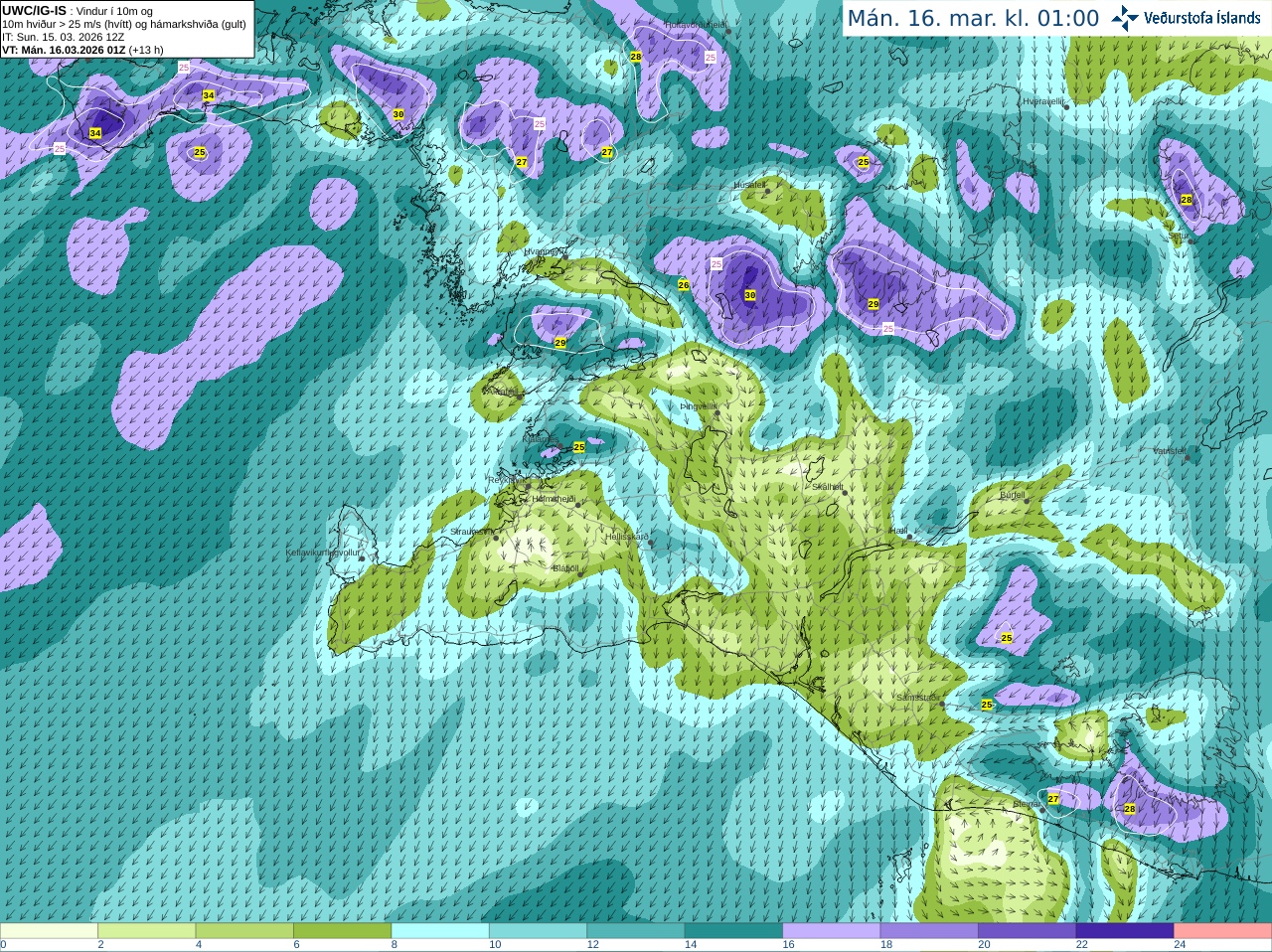Click the yellow 27 gust marker beside Steinar
1272x952 pixels.
coord(1053,799)
